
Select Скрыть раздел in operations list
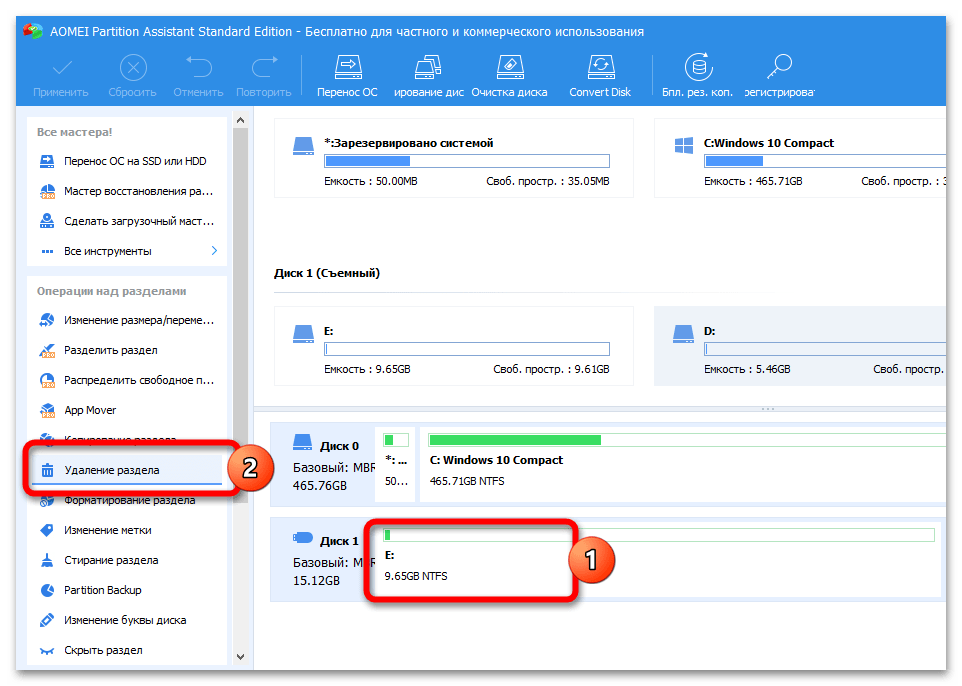pos(102,650)
